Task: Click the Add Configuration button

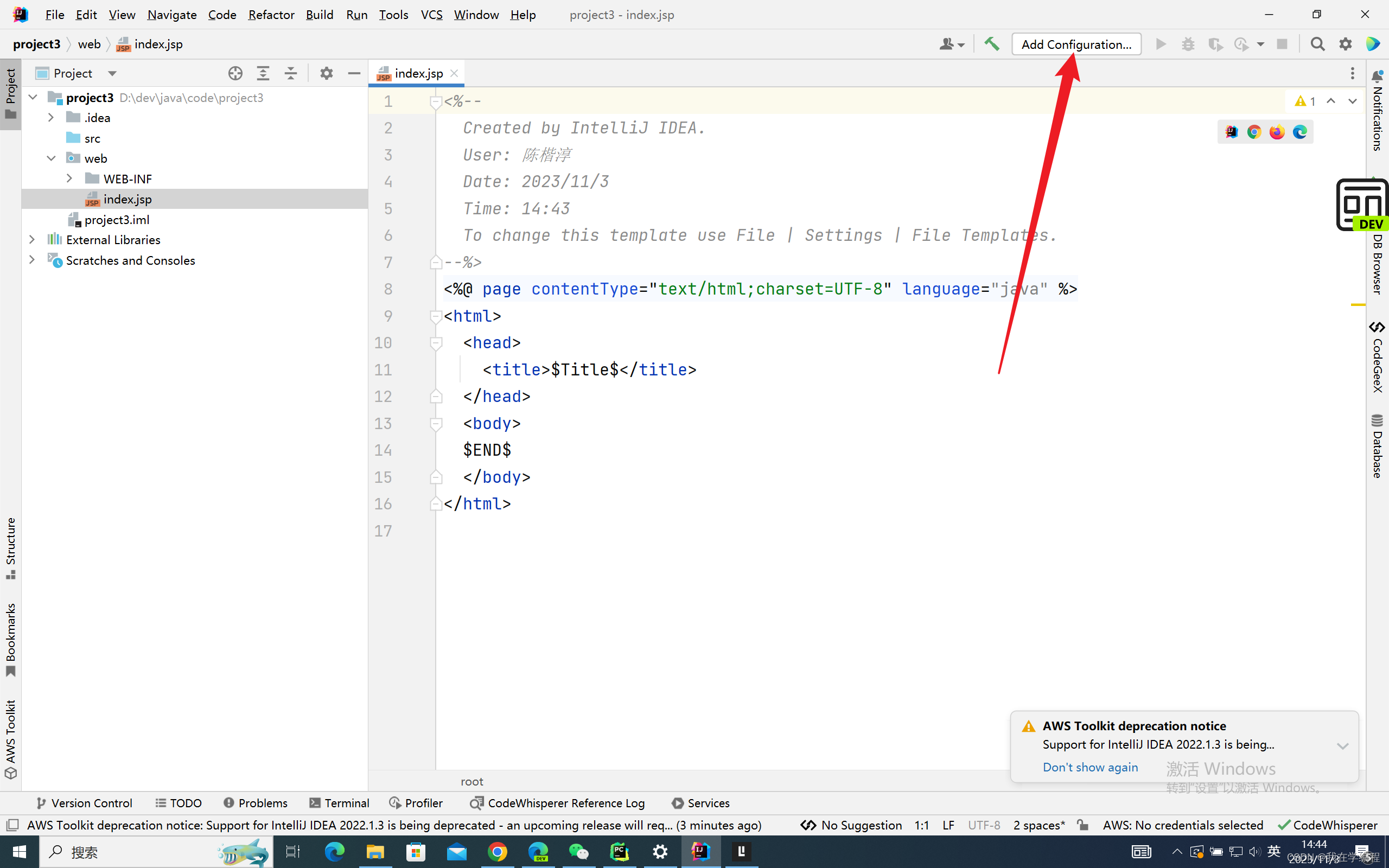Action: (1076, 44)
